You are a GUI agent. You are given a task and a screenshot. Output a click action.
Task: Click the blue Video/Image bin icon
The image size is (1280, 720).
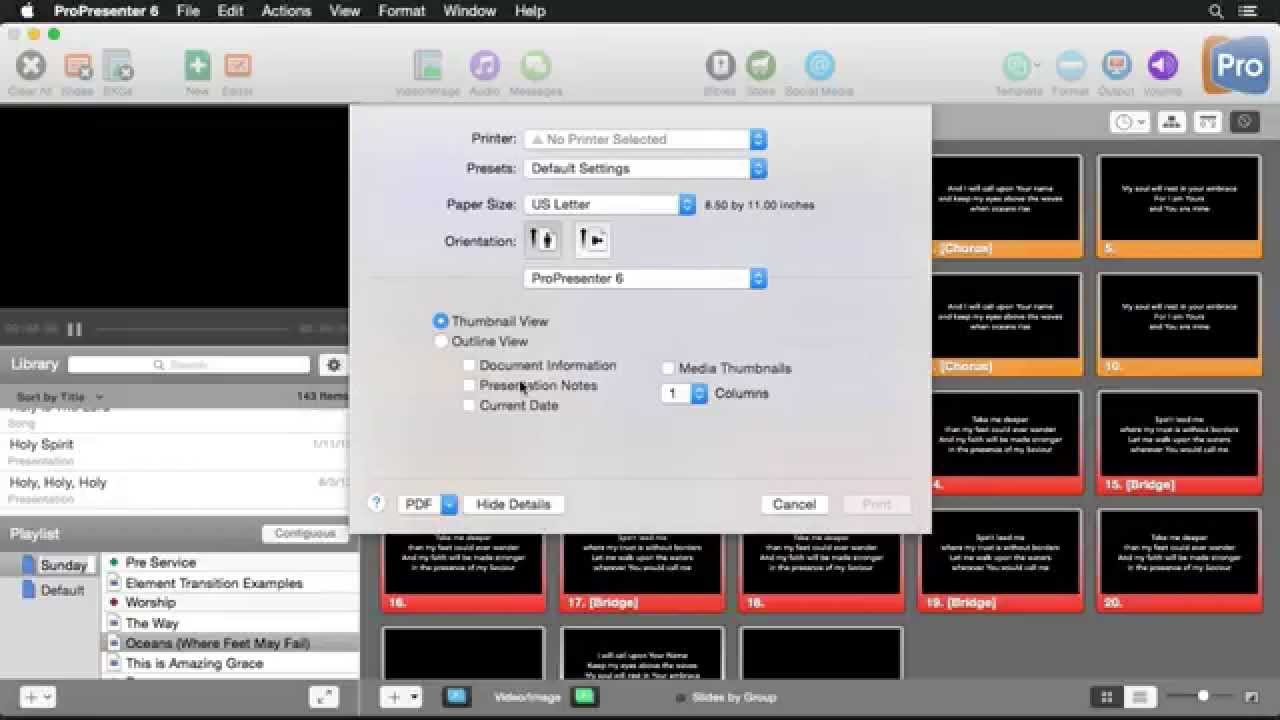tap(456, 697)
